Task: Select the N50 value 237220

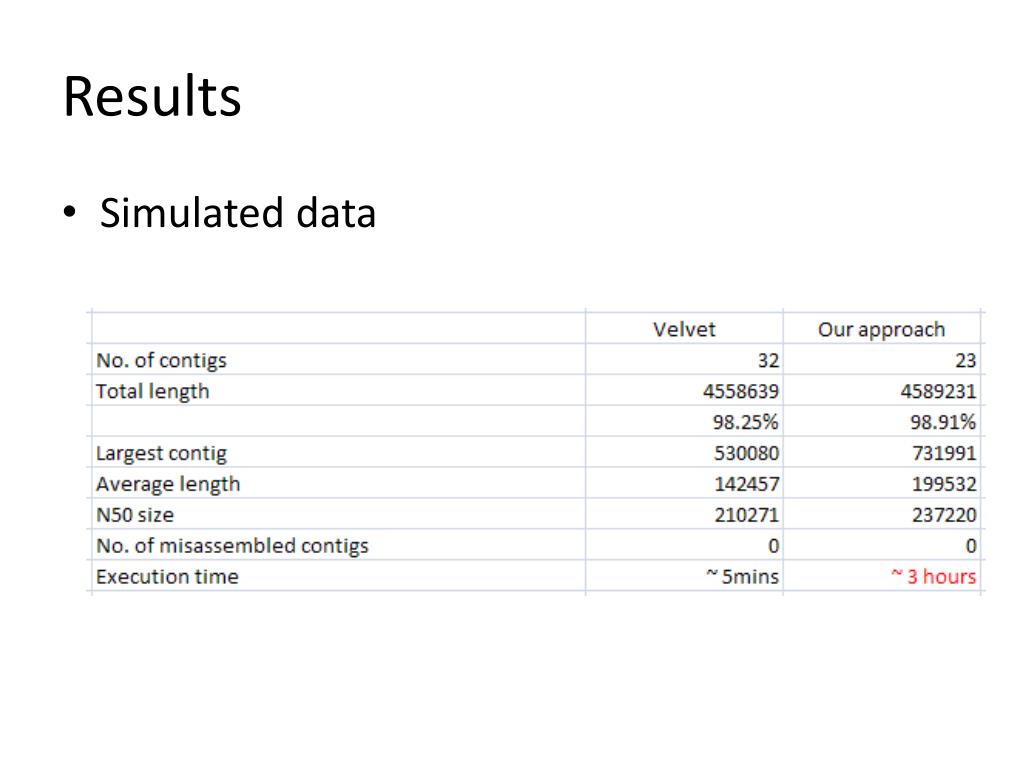Action: click(x=944, y=515)
